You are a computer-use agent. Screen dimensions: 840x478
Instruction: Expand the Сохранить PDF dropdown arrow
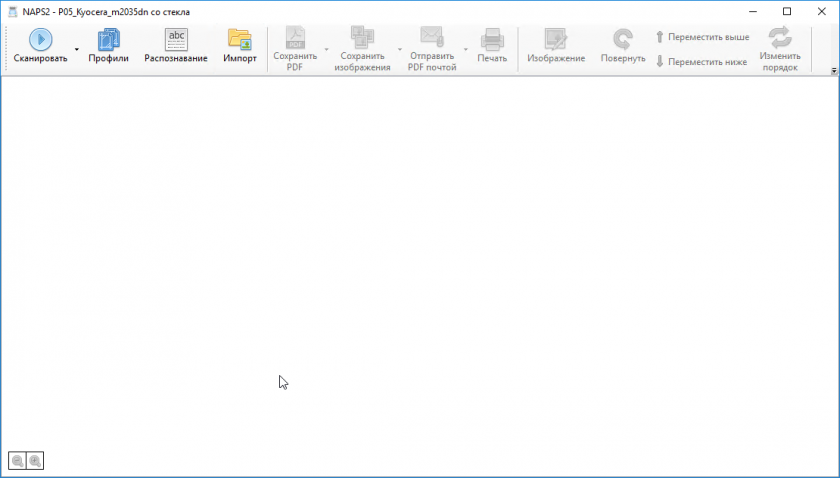[x=326, y=49]
